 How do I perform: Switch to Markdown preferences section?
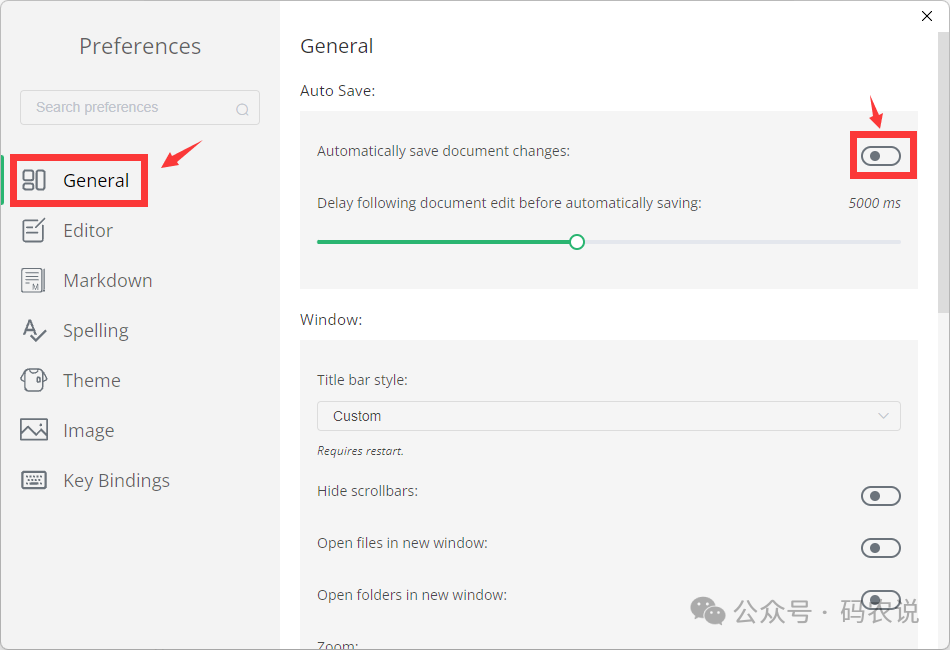coord(108,280)
